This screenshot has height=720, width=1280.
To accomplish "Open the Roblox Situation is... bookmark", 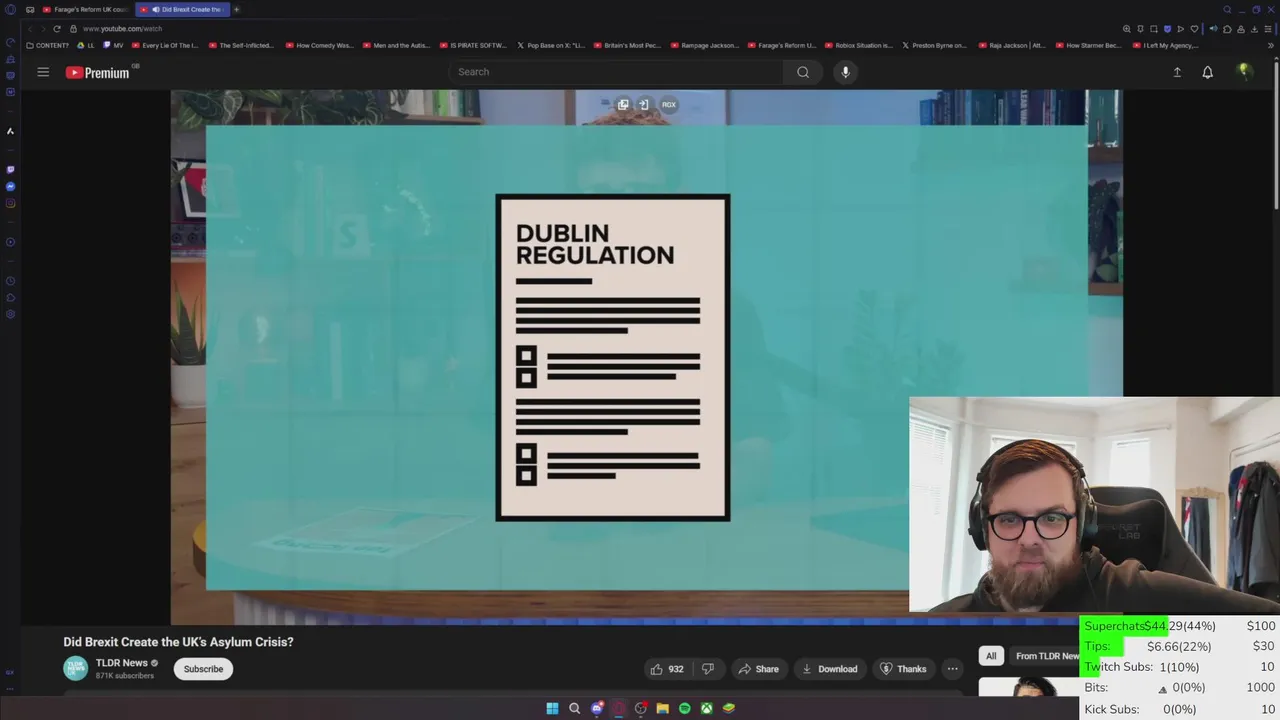I will [x=859, y=45].
